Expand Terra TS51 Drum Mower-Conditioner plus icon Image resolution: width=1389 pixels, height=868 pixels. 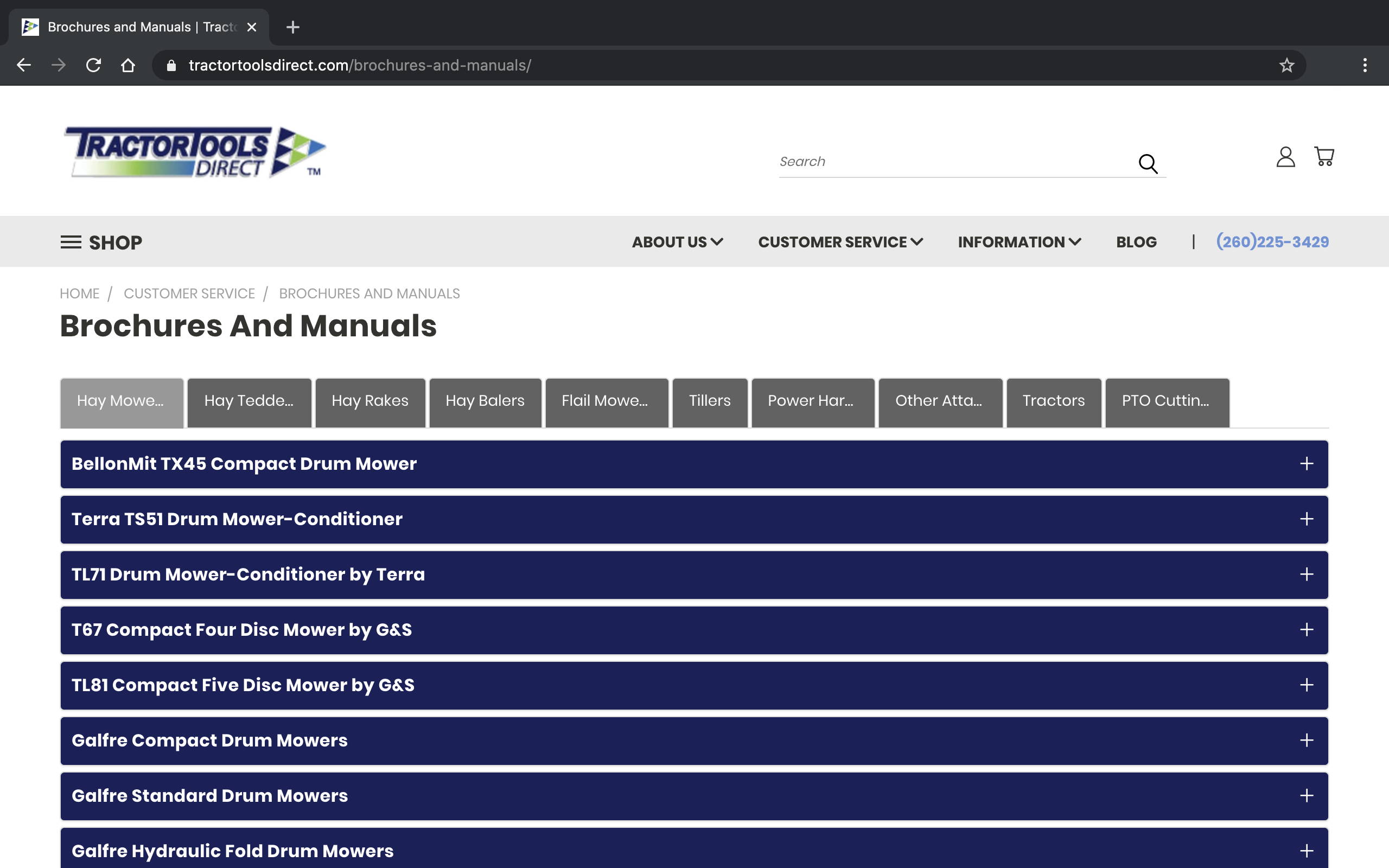pyautogui.click(x=1307, y=519)
